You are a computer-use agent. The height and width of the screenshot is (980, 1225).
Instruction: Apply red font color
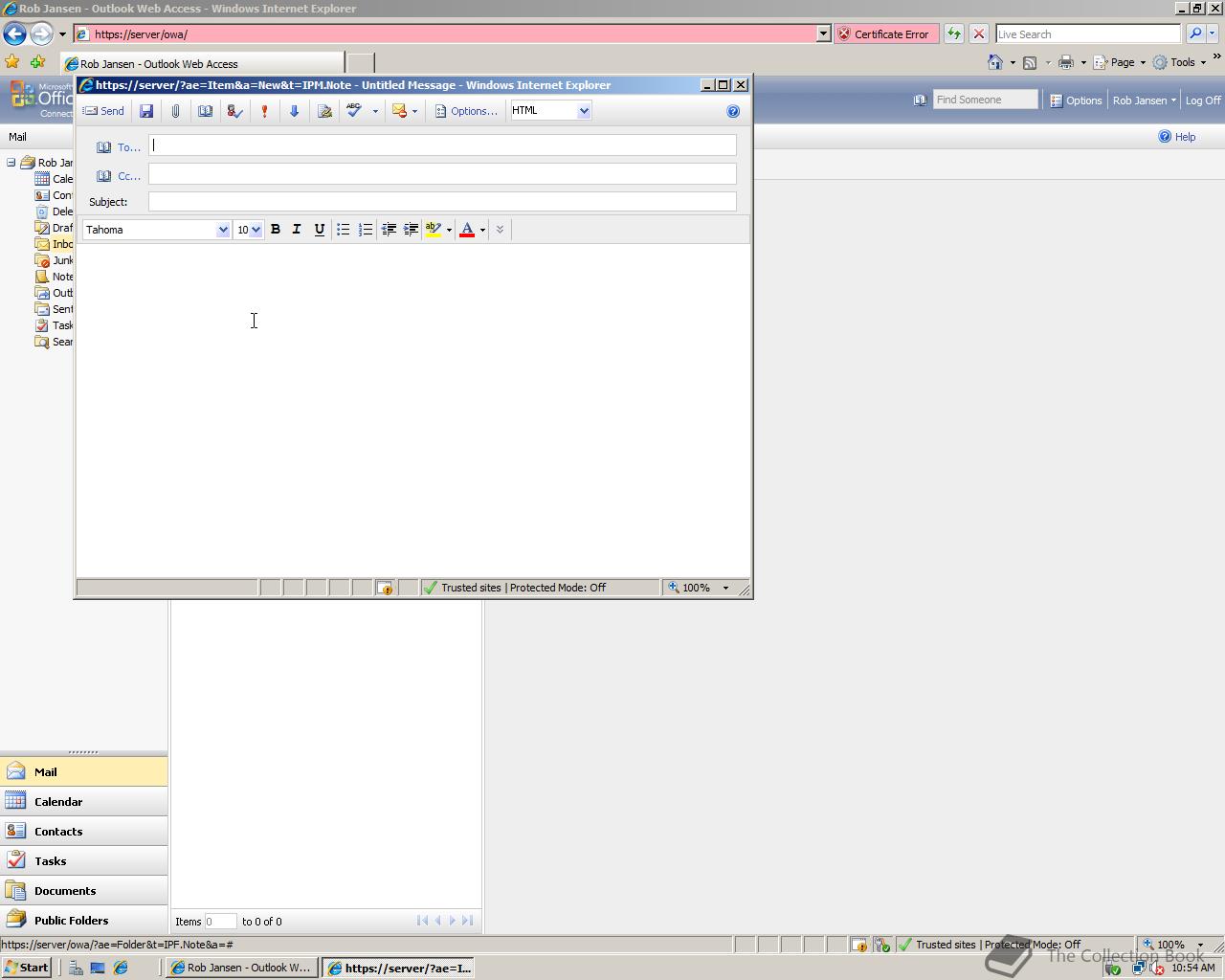click(x=467, y=230)
